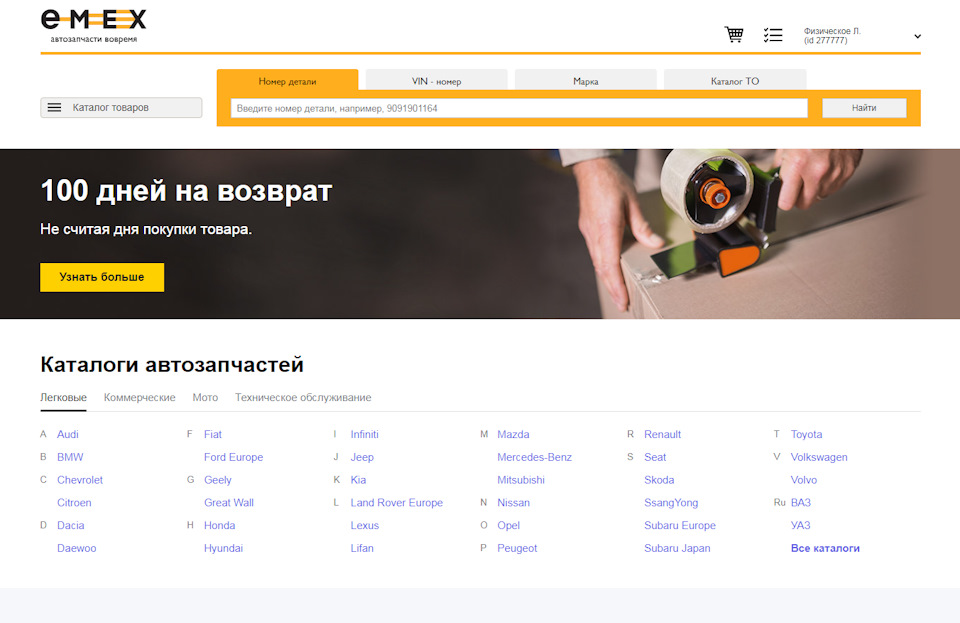Open the hamburger menu beside Каталог товаров
Viewport: 960px width, 623px height.
click(x=54, y=107)
